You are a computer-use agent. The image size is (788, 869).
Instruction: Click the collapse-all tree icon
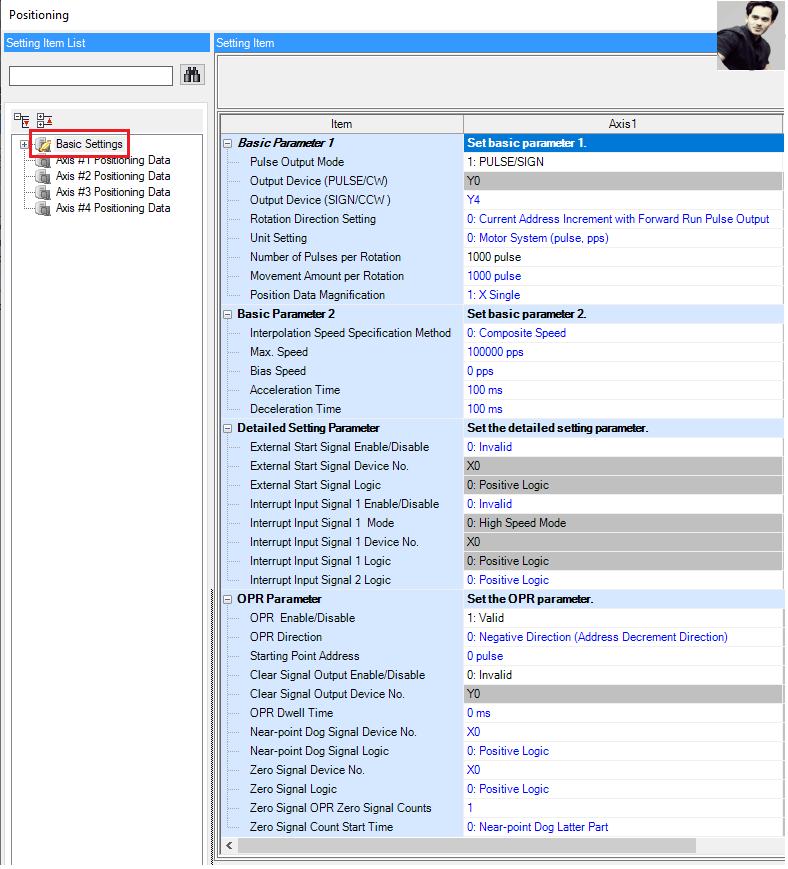click(44, 120)
